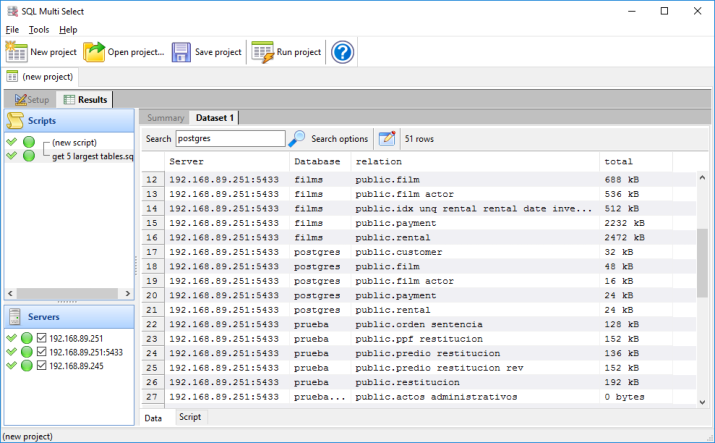
Task: Click the Save project floppy disk icon
Action: pos(181,52)
